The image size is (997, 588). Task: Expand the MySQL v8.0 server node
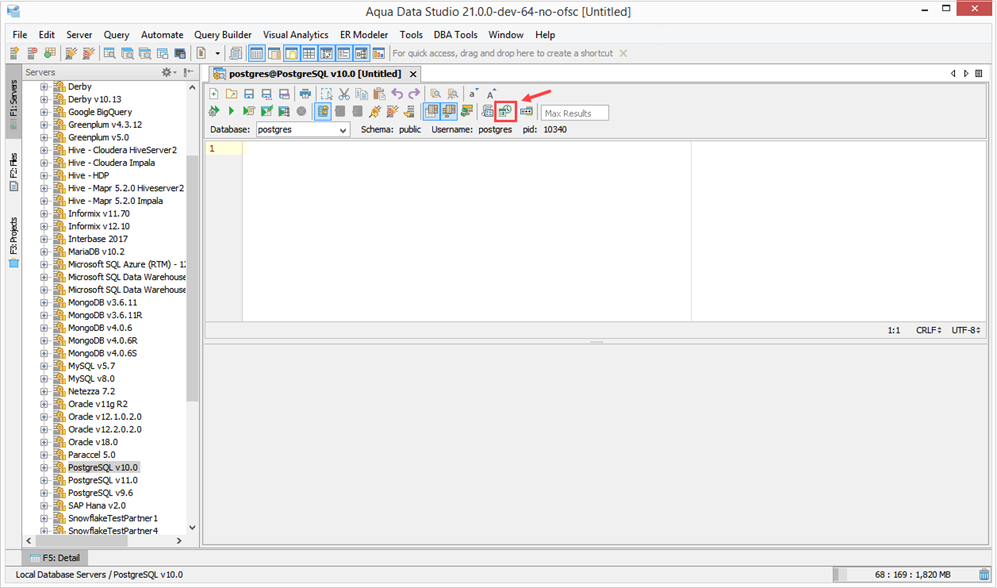pyautogui.click(x=44, y=379)
